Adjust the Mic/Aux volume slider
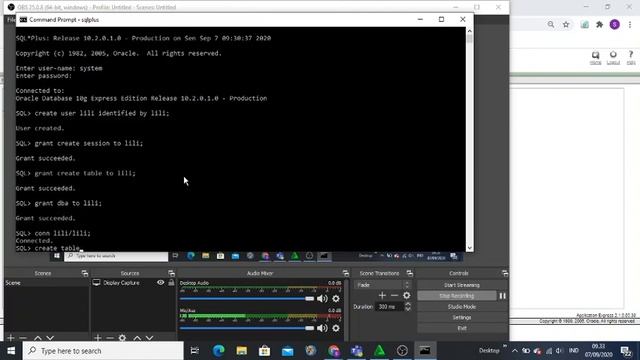Image resolution: width=640 pixels, height=360 pixels. 247,328
